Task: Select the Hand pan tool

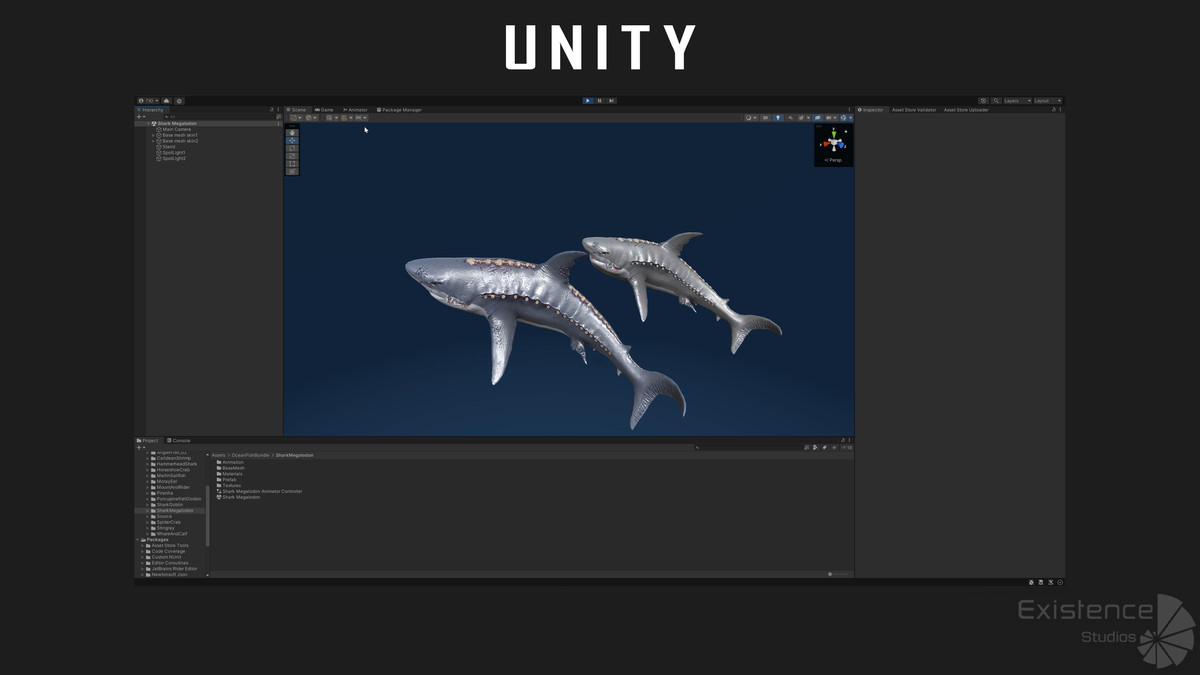Action: click(291, 132)
